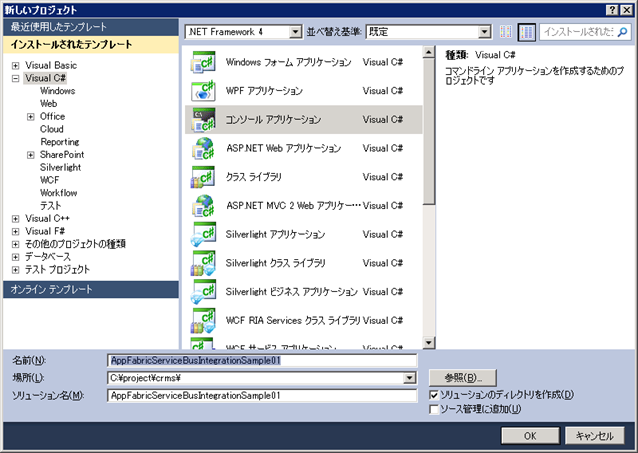This screenshot has height=453, width=638.
Task: Open the 場所 location dropdown arrow
Action: (x=409, y=378)
